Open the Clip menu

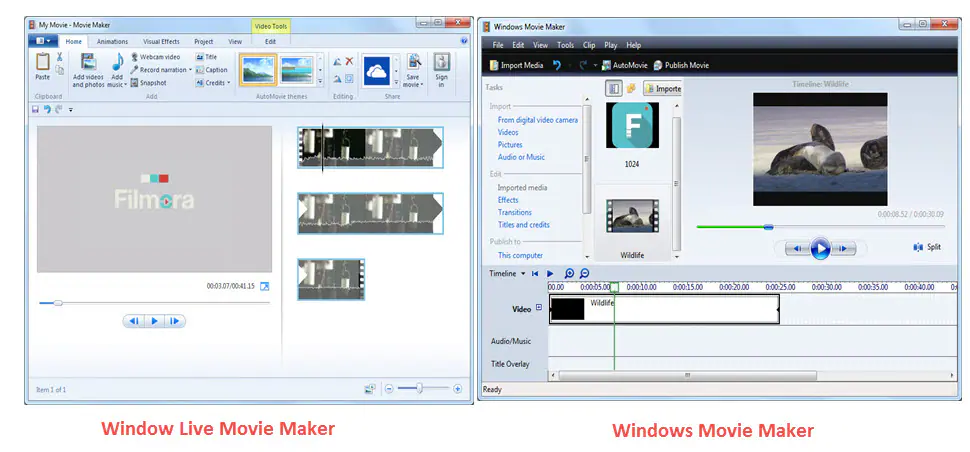589,45
